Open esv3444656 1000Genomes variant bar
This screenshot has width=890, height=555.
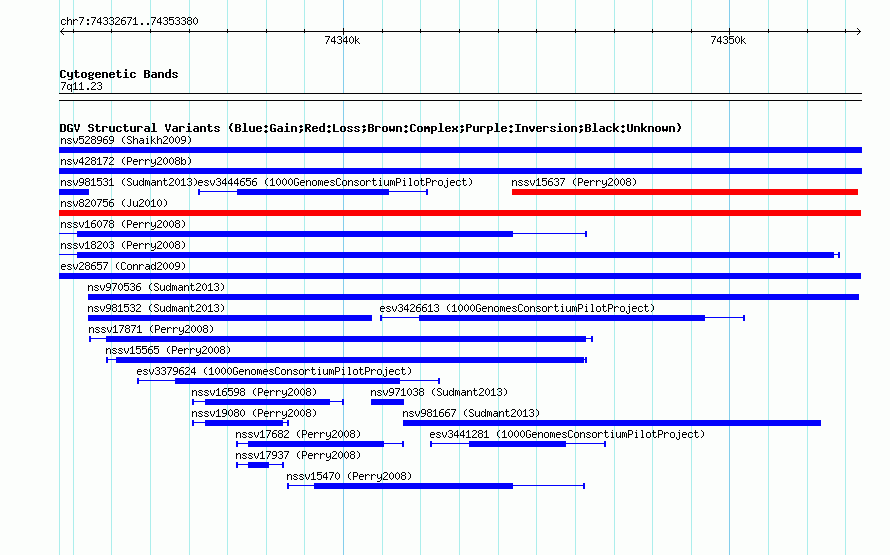(x=313, y=192)
